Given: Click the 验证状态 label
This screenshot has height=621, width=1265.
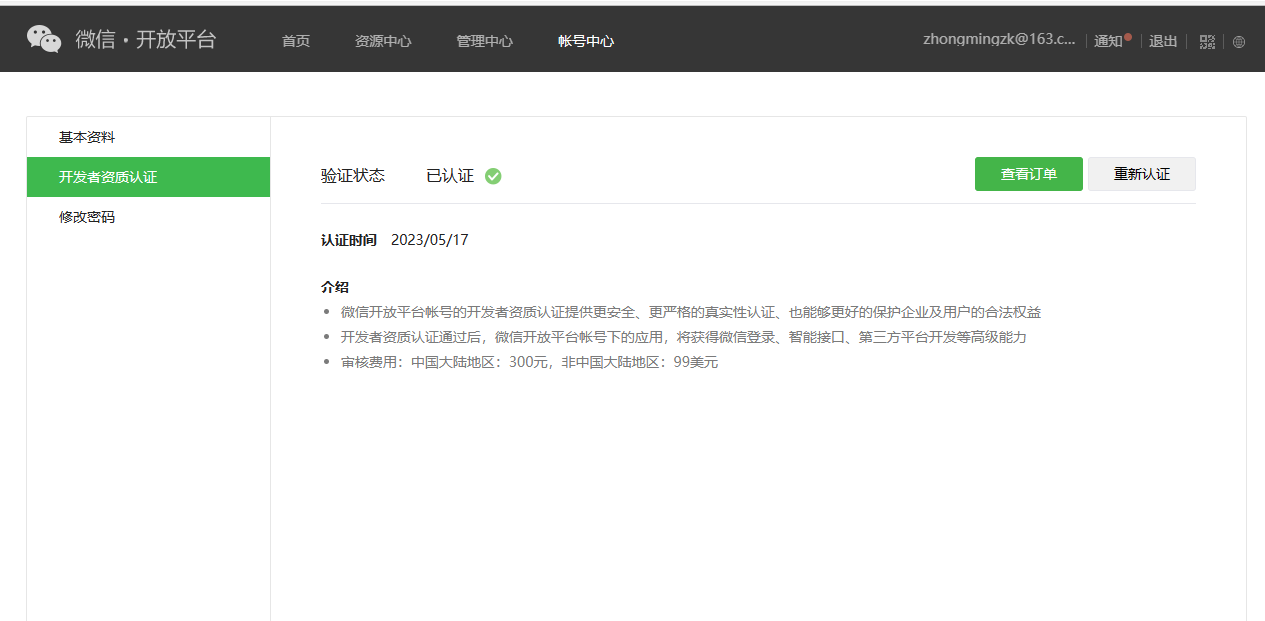Looking at the screenshot, I should (353, 176).
